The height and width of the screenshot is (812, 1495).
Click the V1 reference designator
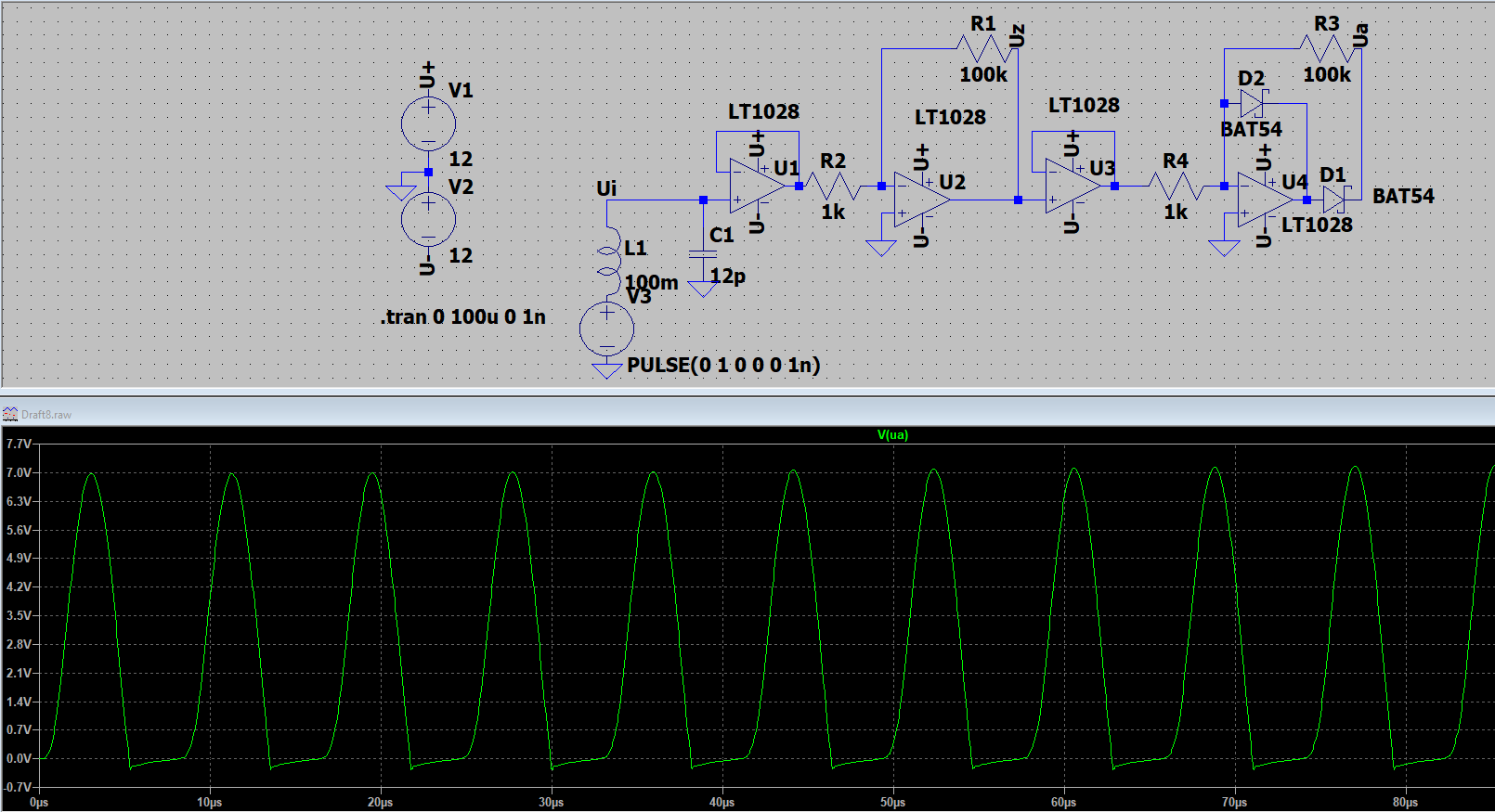pyautogui.click(x=461, y=91)
